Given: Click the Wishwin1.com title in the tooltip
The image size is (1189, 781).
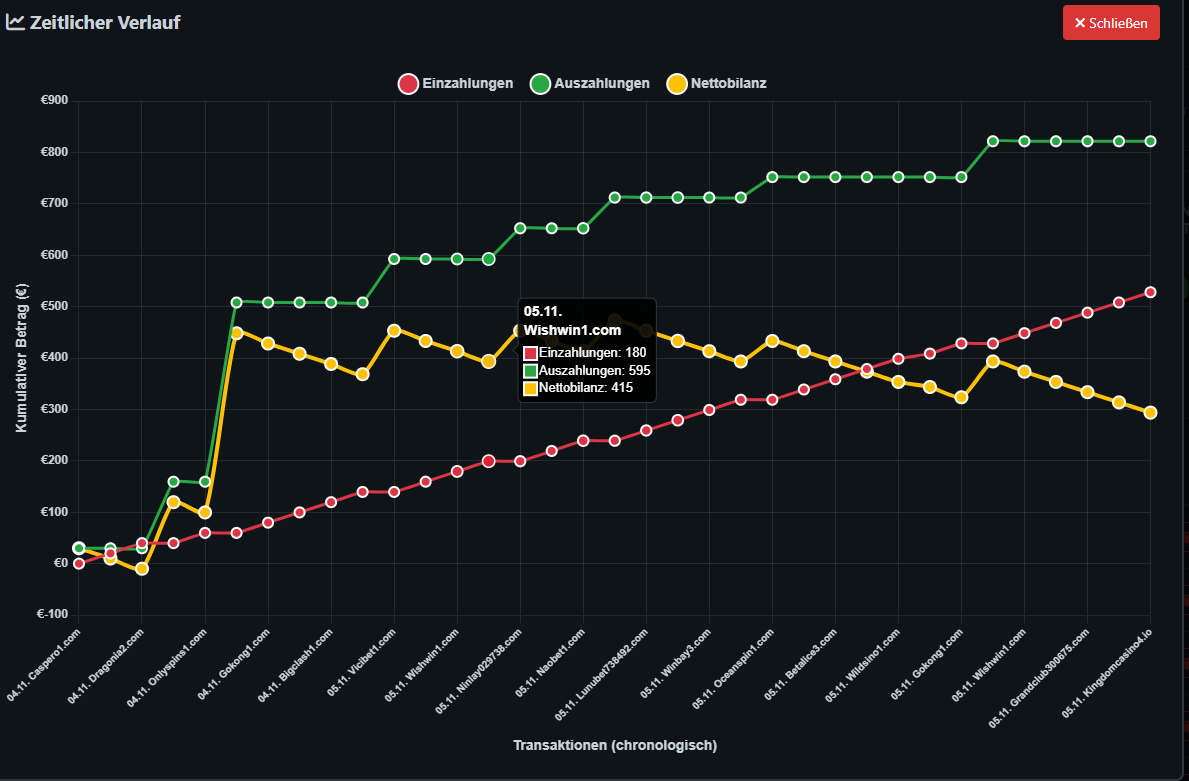Looking at the screenshot, I should [x=571, y=330].
